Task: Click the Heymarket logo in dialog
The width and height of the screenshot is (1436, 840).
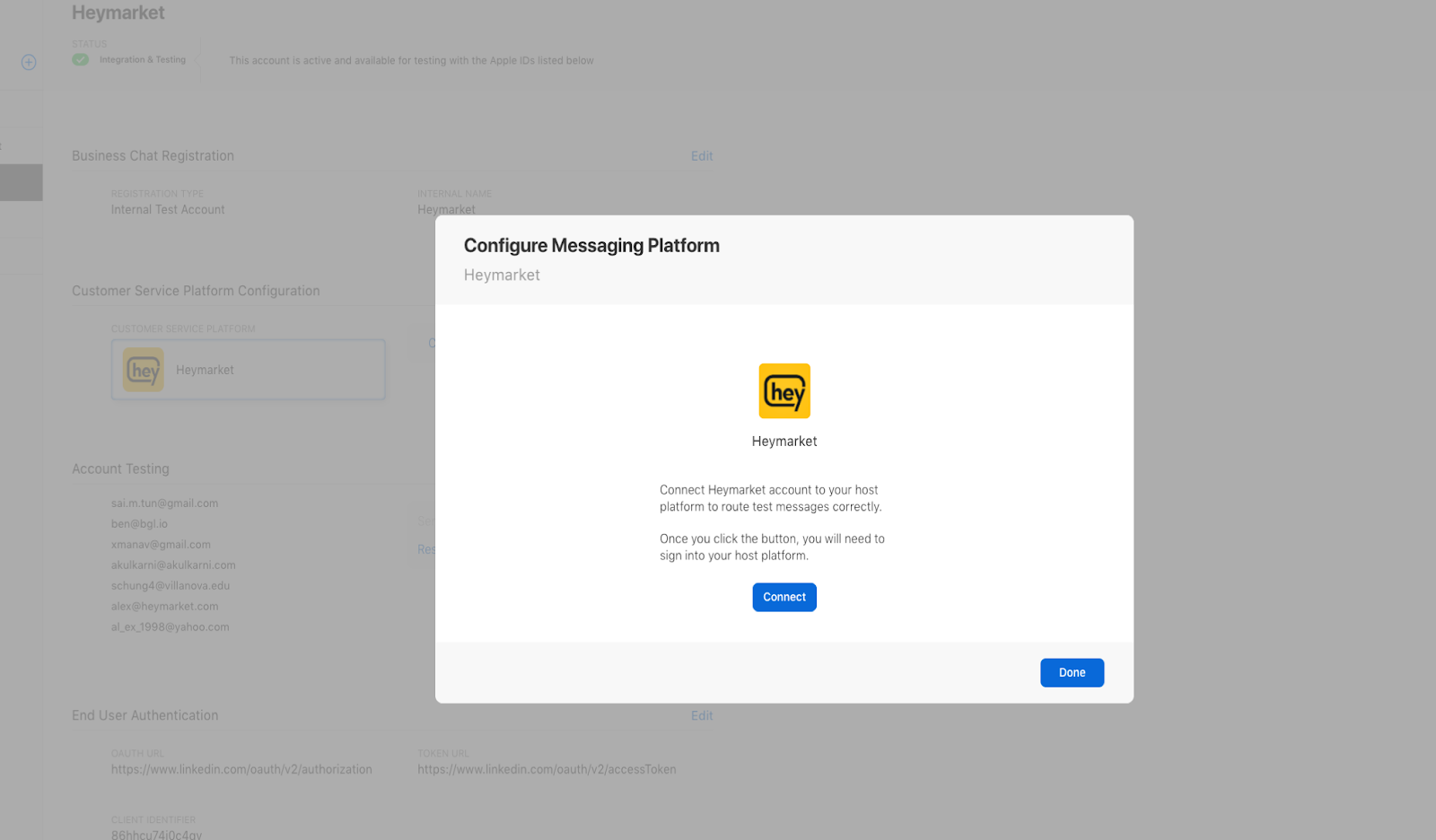Action: (784, 390)
